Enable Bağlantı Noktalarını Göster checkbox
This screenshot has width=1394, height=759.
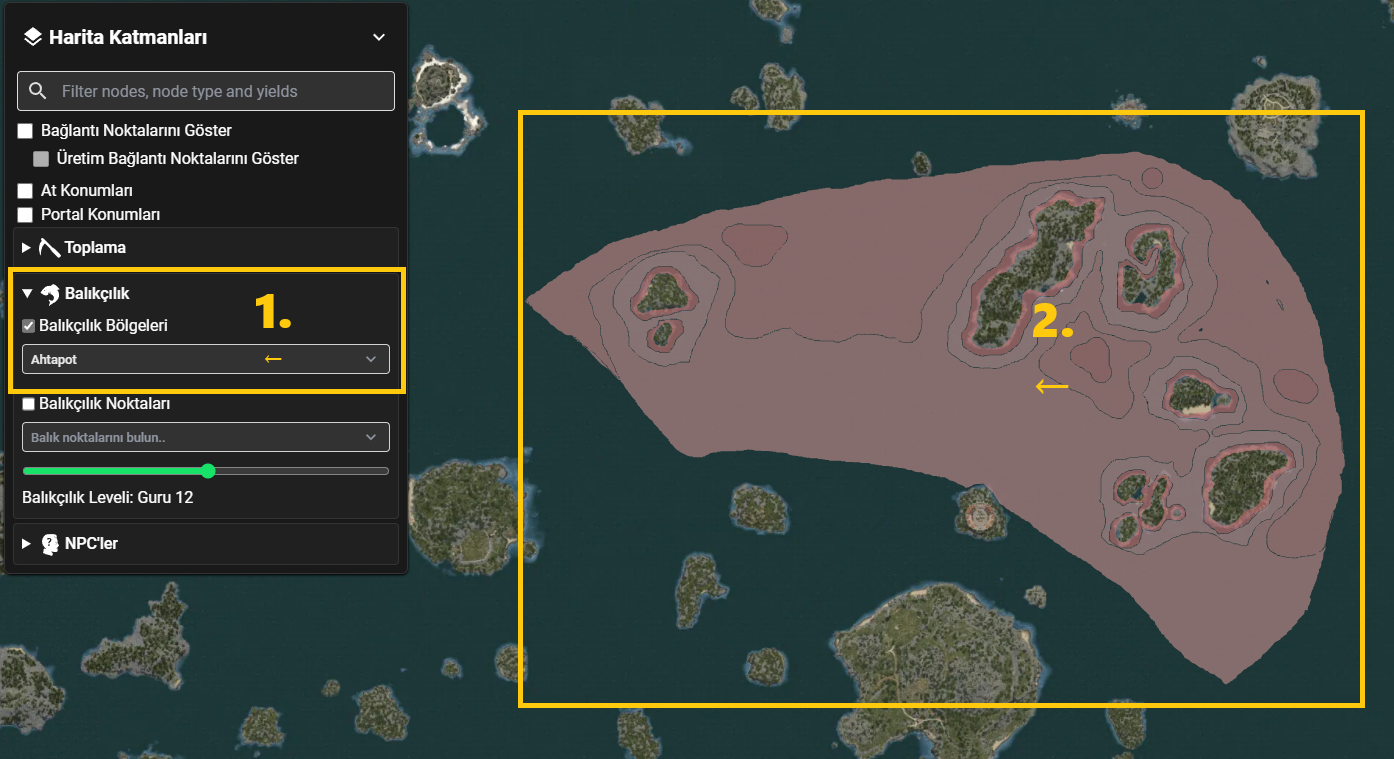tap(26, 131)
